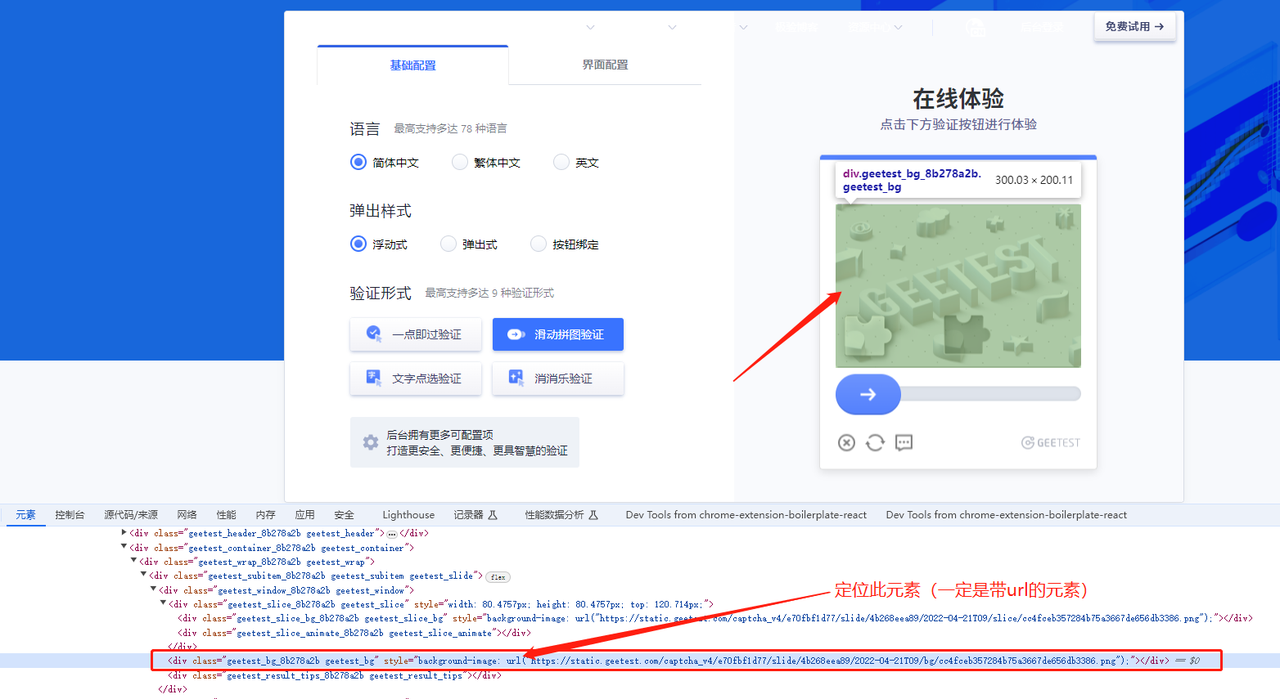Screen dimensions: 1280x699
Task: Collapse the geetest_slice div node arrow
Action: 164,604
